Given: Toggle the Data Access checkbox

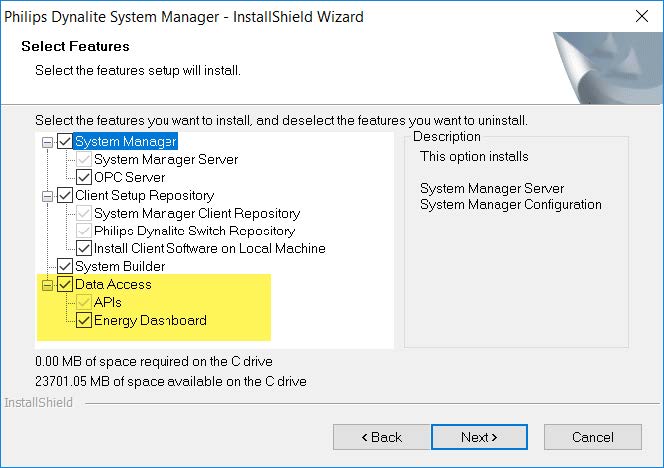Looking at the screenshot, I should pos(64,284).
